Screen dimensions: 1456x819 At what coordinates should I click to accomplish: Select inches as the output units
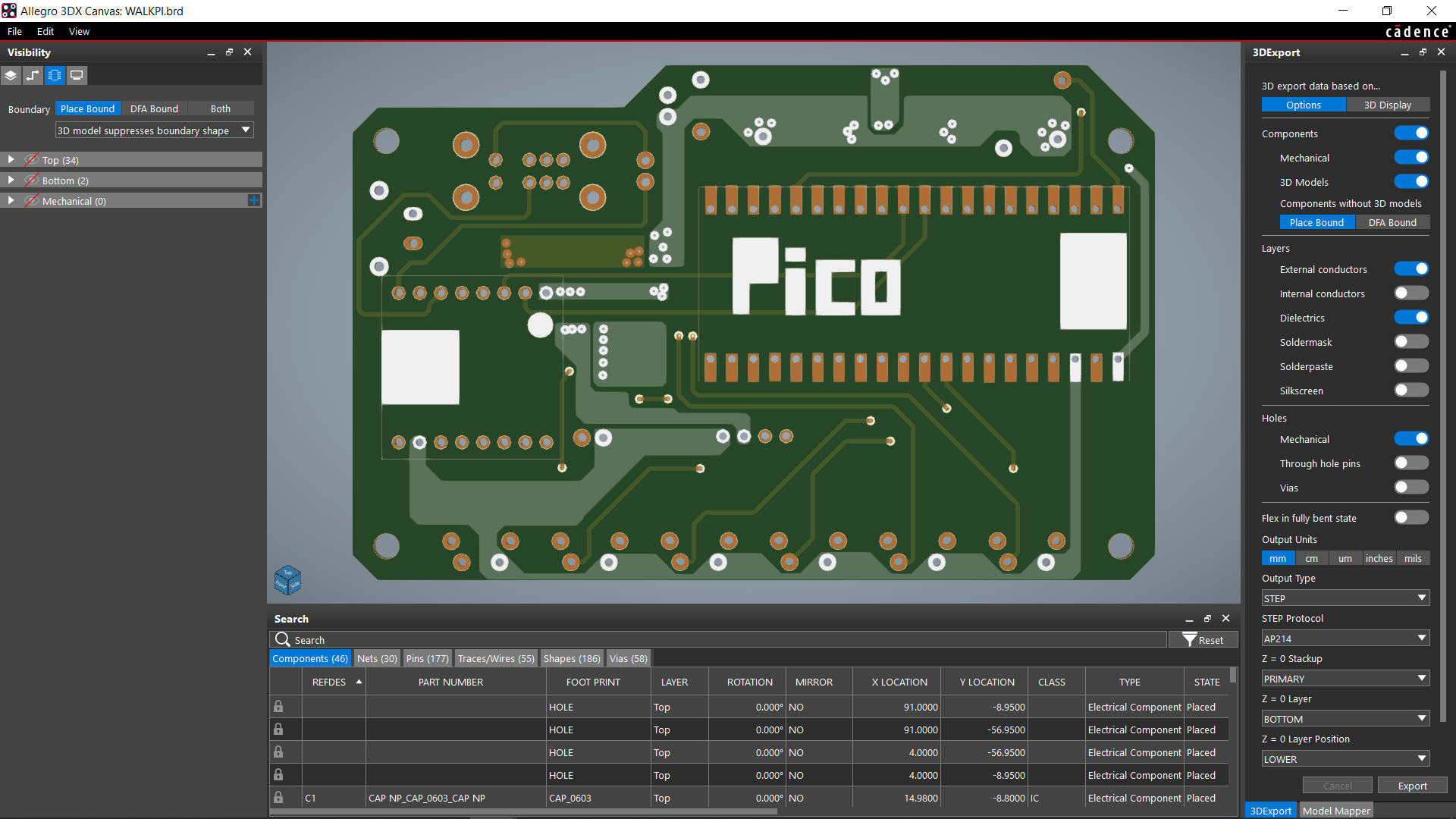[x=1379, y=557]
